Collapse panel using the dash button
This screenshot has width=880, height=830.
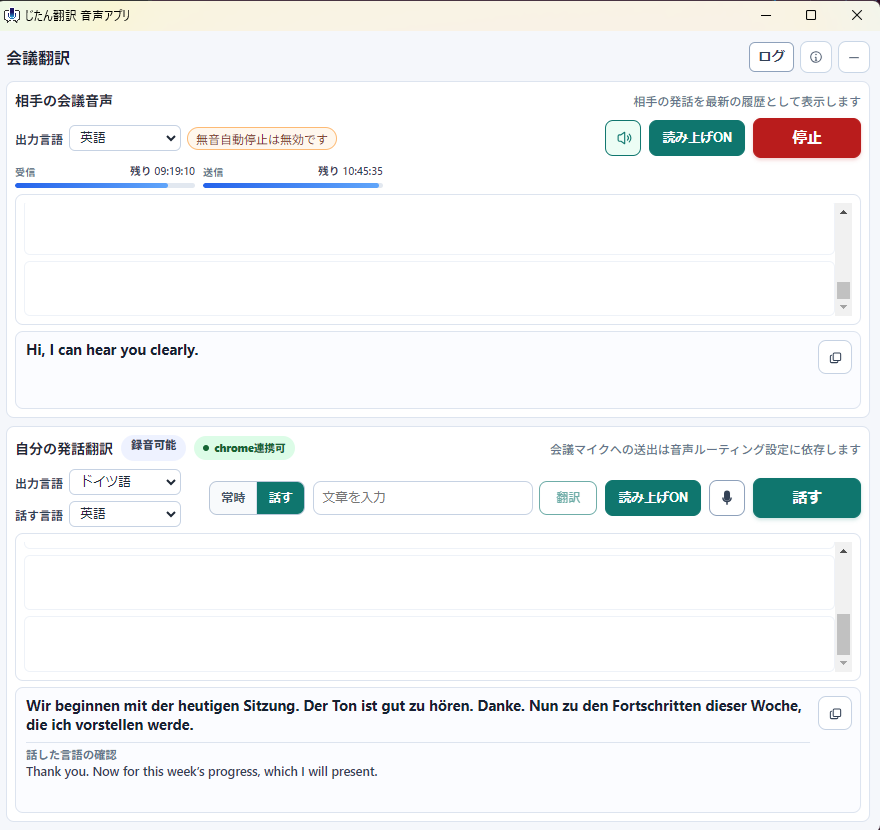[854, 57]
